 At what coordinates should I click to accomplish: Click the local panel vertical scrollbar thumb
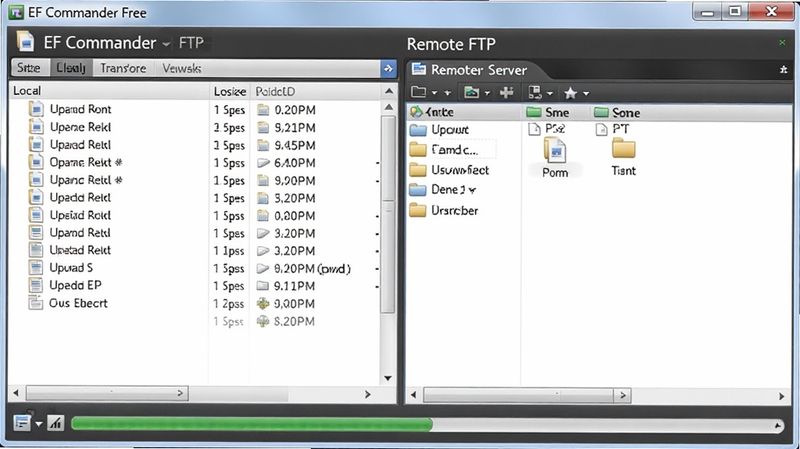pos(389,214)
